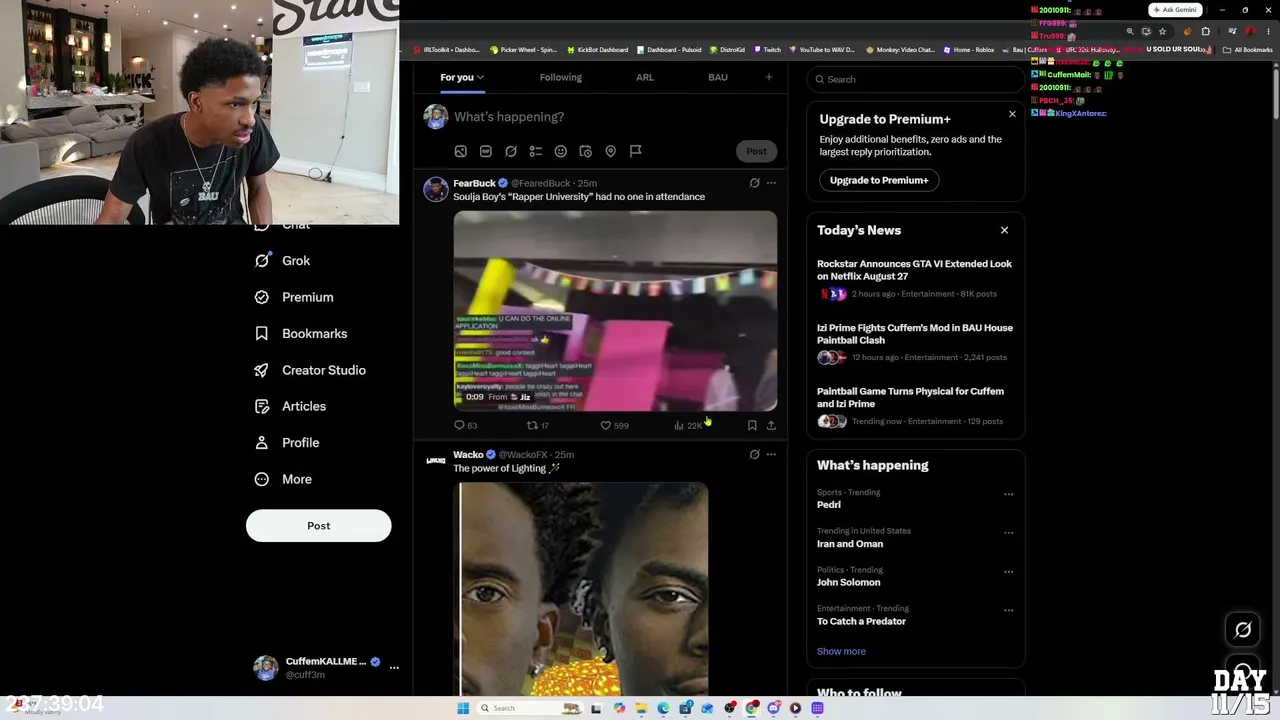The image size is (1280, 720).
Task: Open Creator Studio rocket icon
Action: (262, 370)
